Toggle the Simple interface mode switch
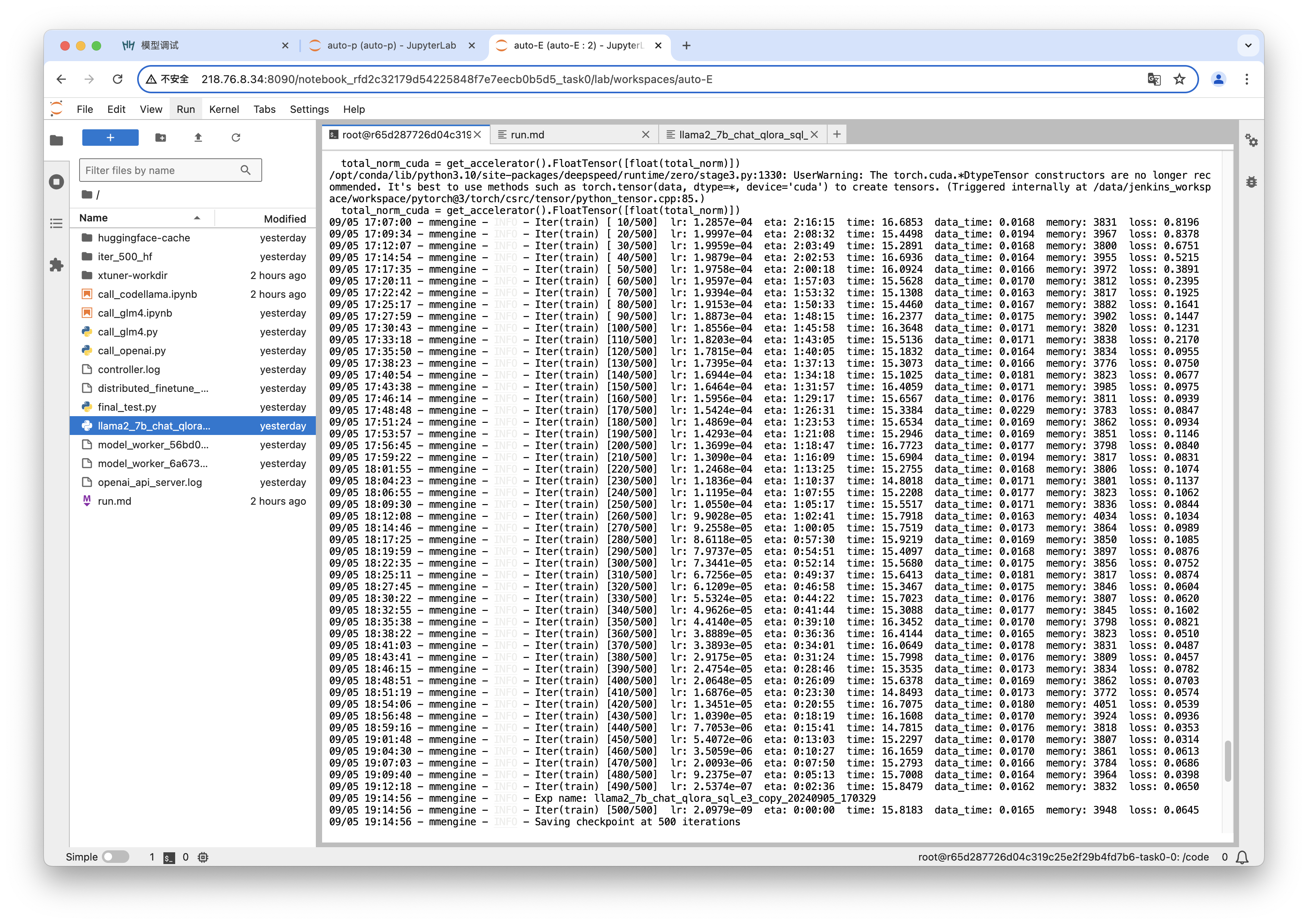The height and width of the screenshot is (924, 1308). click(116, 857)
